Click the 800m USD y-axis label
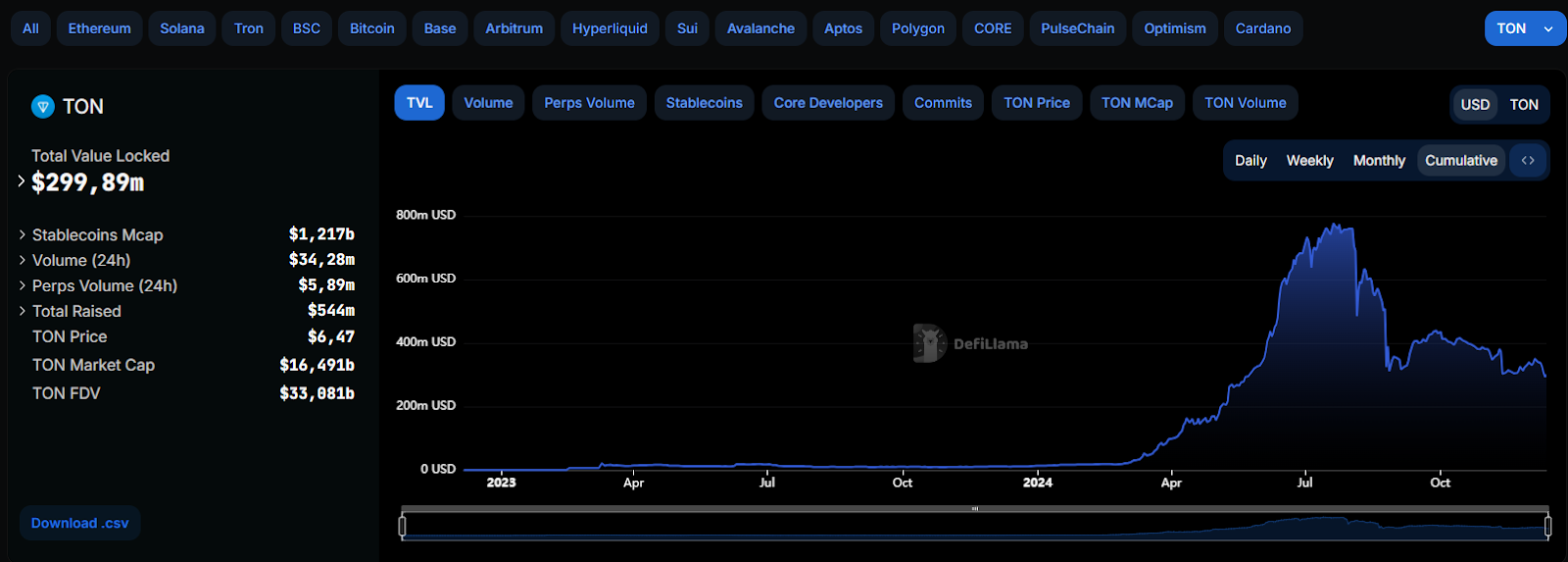The image size is (1568, 562). tap(425, 215)
